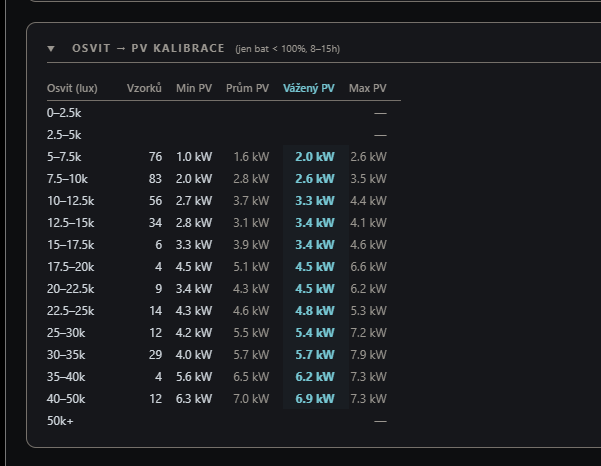Click the OSVIT → PV KALIBRACE heading
Image resolution: width=601 pixels, height=466 pixels.
coord(148,48)
